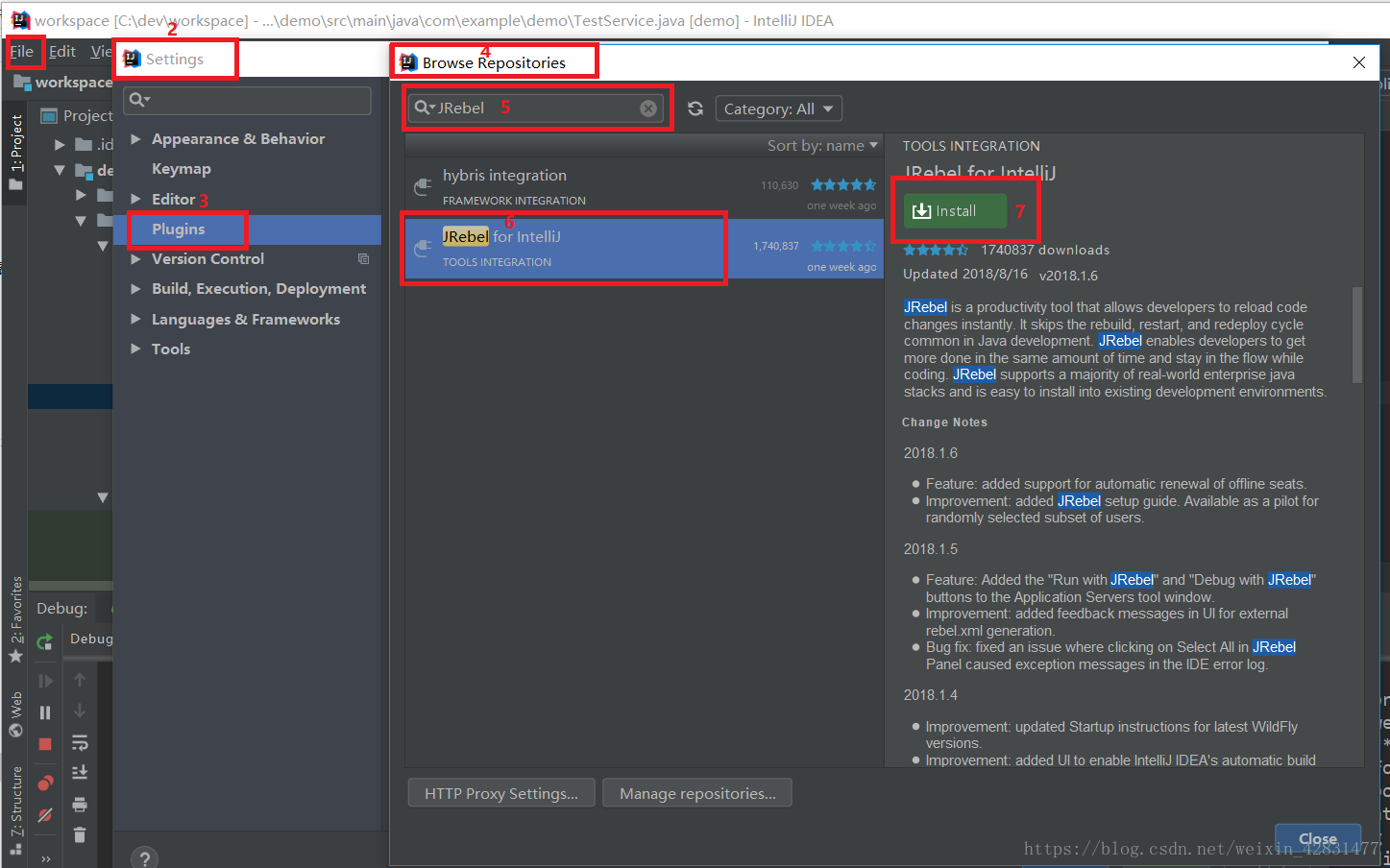The image size is (1390, 868).
Task: Open the Edit menu
Action: pyautogui.click(x=61, y=51)
